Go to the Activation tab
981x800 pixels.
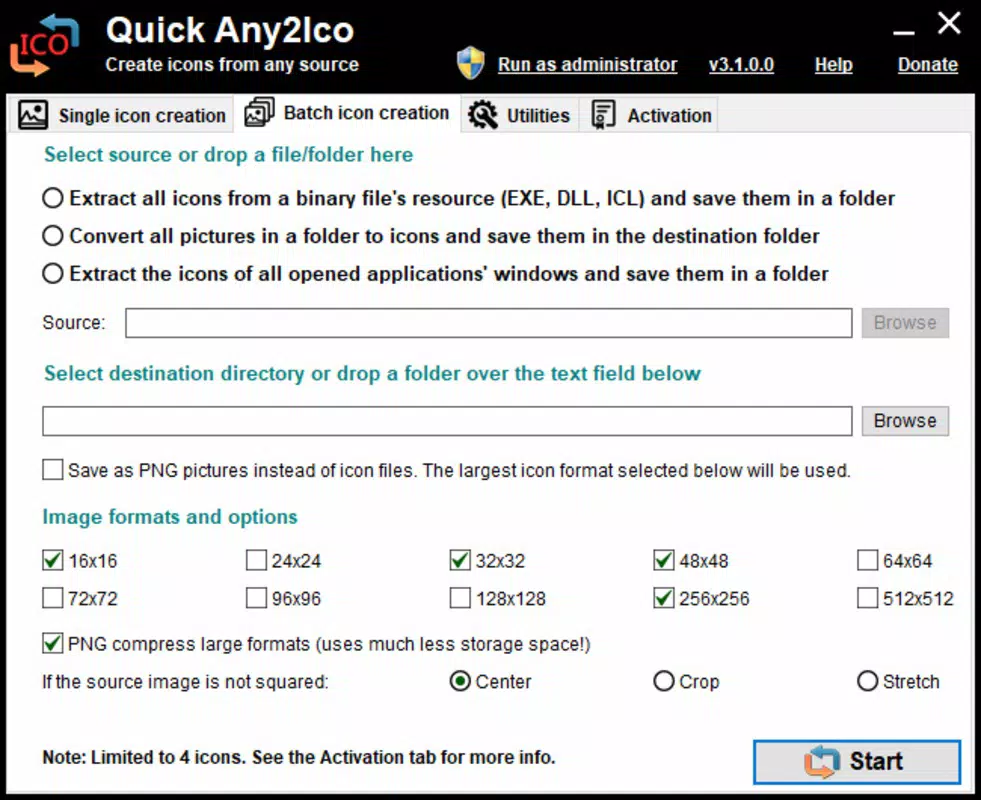point(649,115)
